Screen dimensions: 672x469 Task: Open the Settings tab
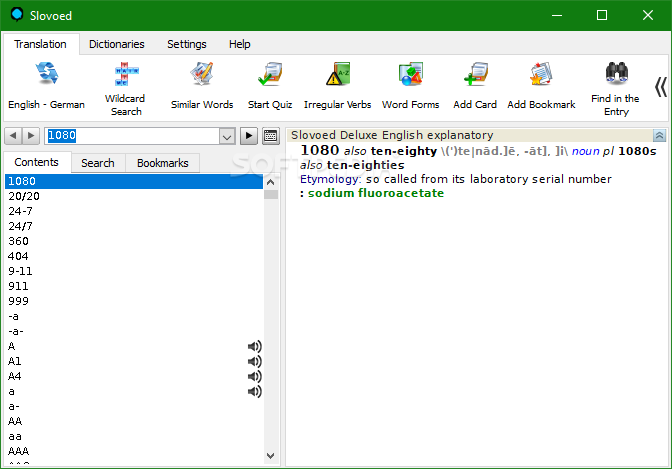pyautogui.click(x=187, y=44)
